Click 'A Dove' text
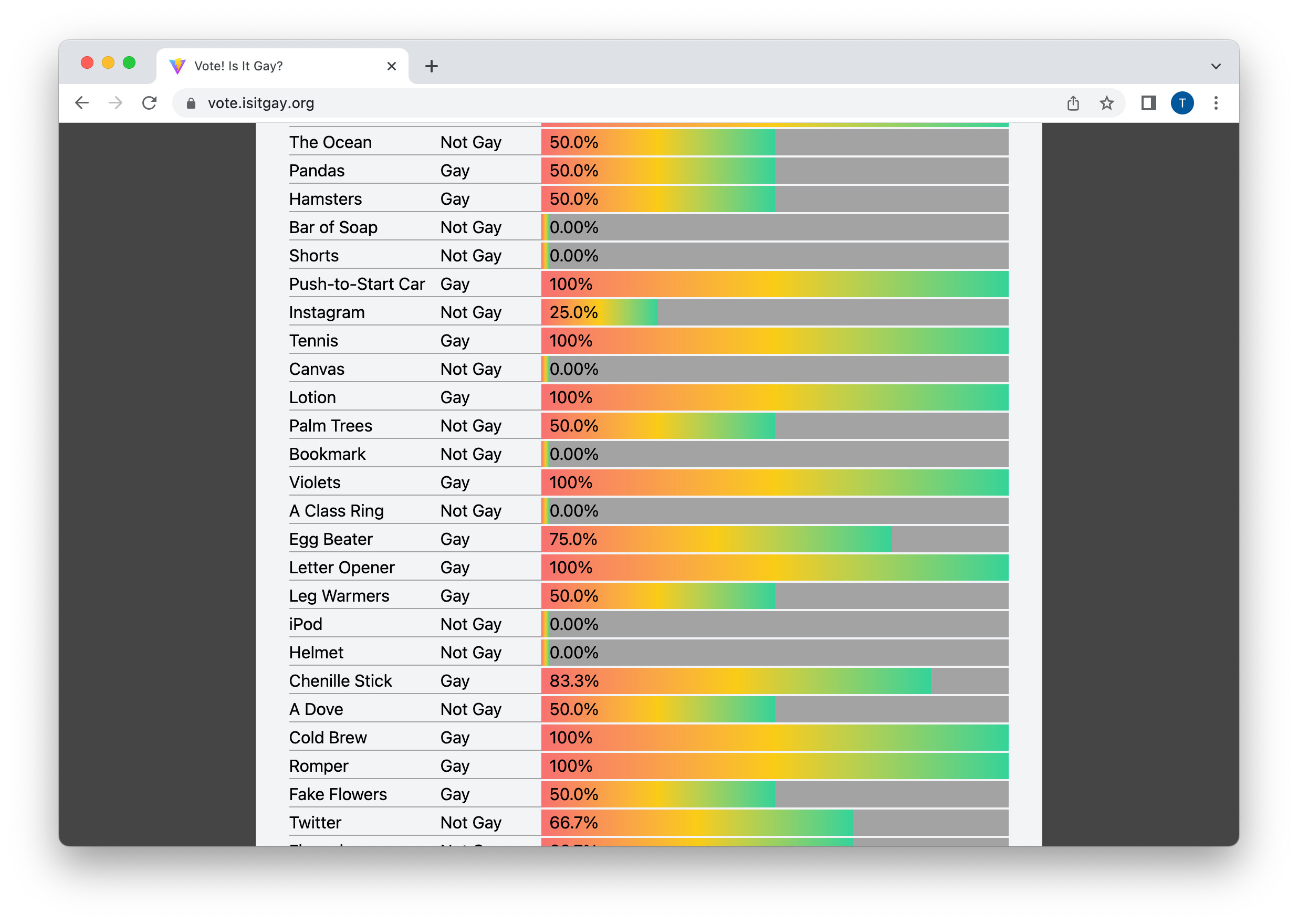This screenshot has width=1298, height=924. coord(316,709)
